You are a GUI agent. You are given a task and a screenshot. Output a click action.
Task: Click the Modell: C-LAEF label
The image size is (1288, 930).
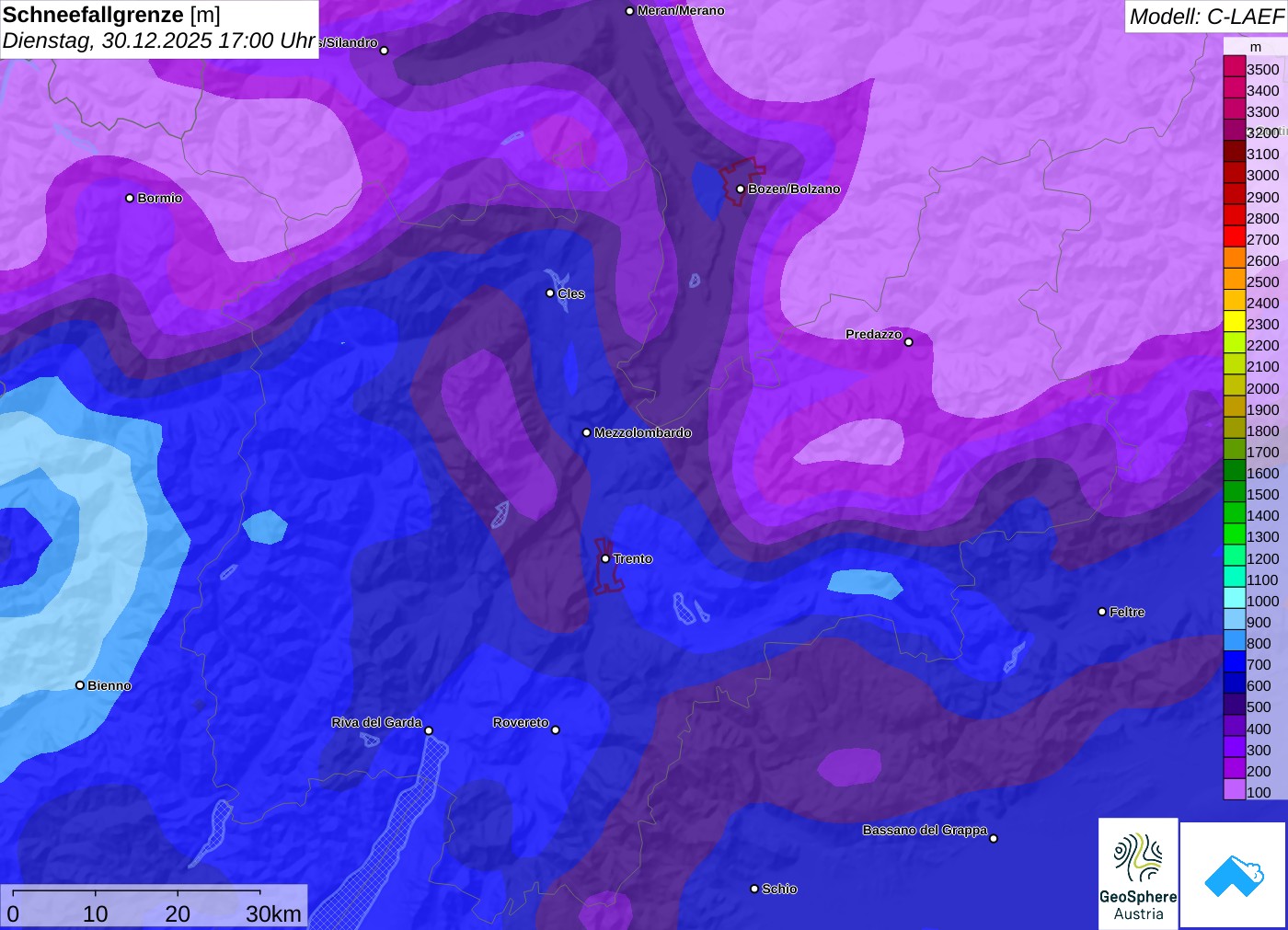coord(1206,17)
